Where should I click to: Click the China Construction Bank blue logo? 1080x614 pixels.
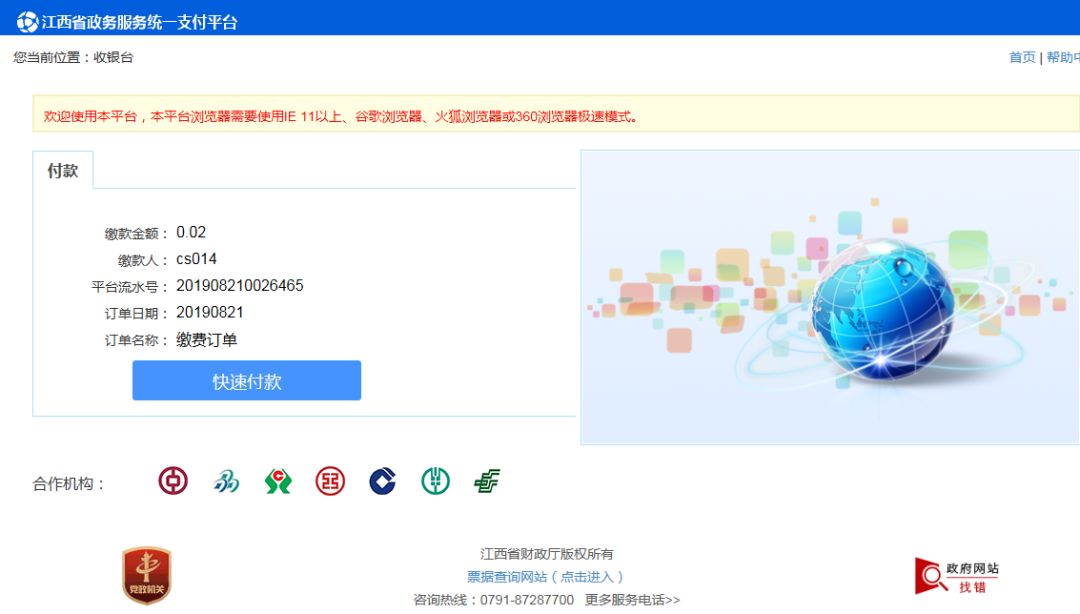pyautogui.click(x=382, y=481)
